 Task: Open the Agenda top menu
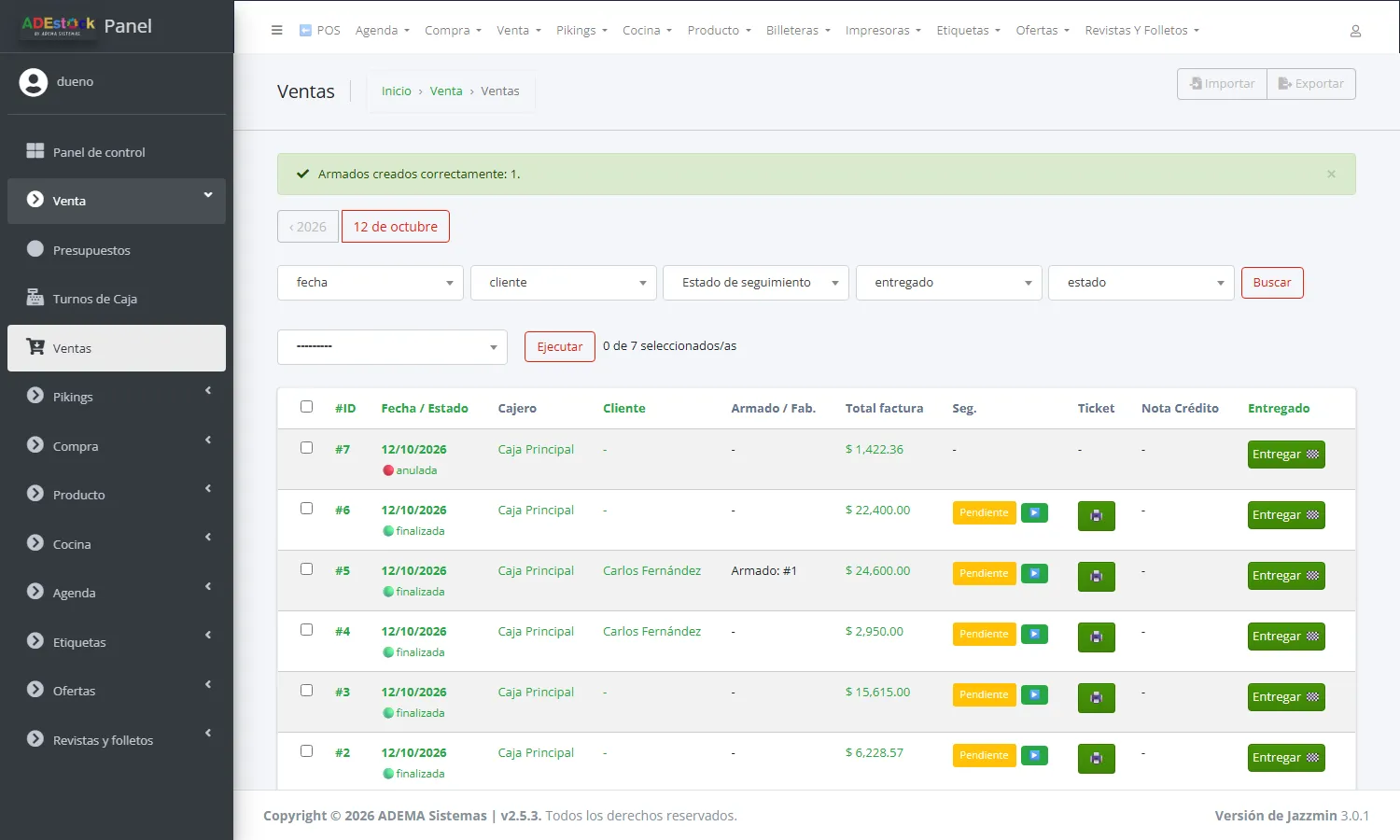point(383,31)
